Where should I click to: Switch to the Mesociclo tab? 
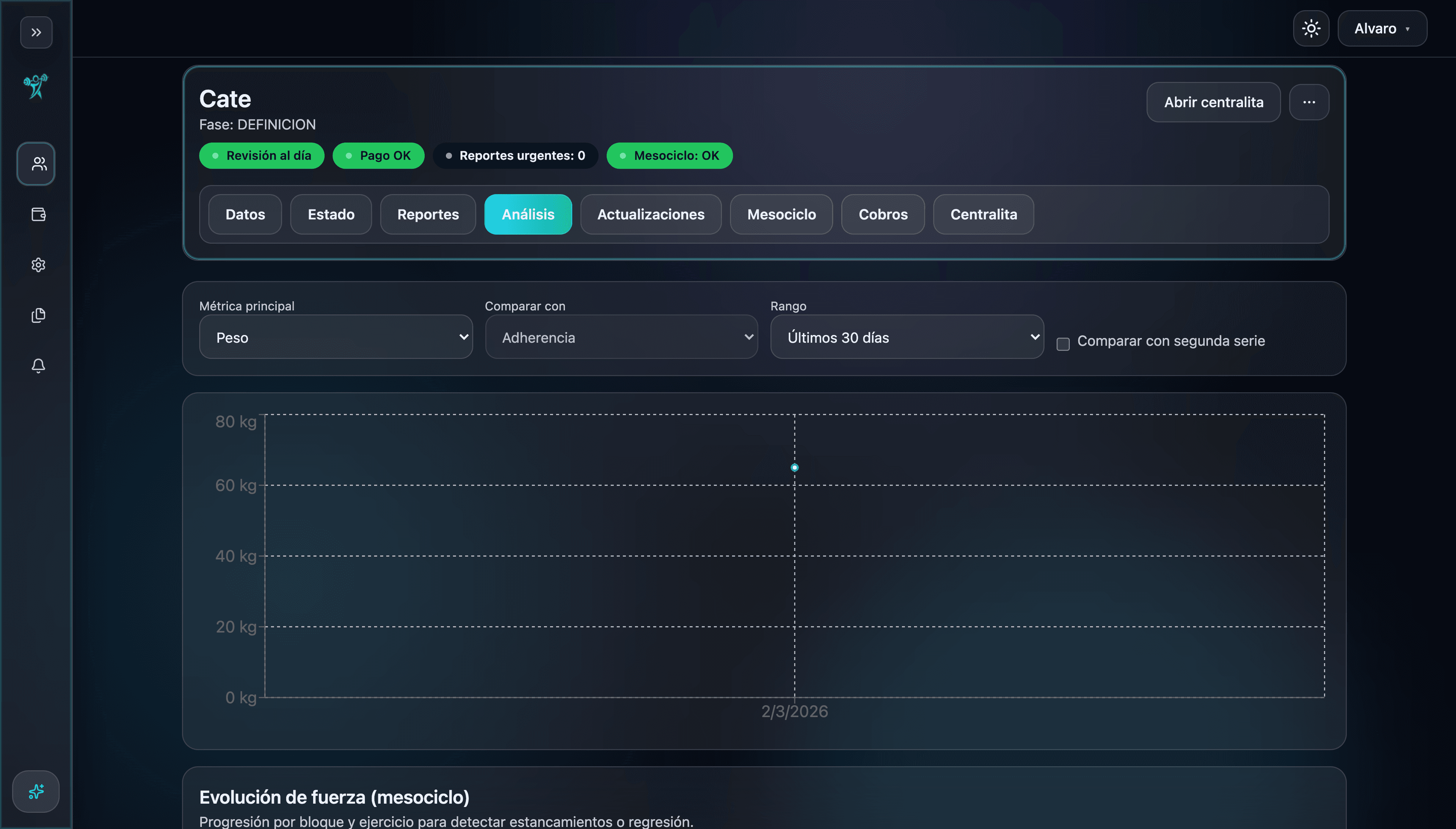click(x=781, y=215)
